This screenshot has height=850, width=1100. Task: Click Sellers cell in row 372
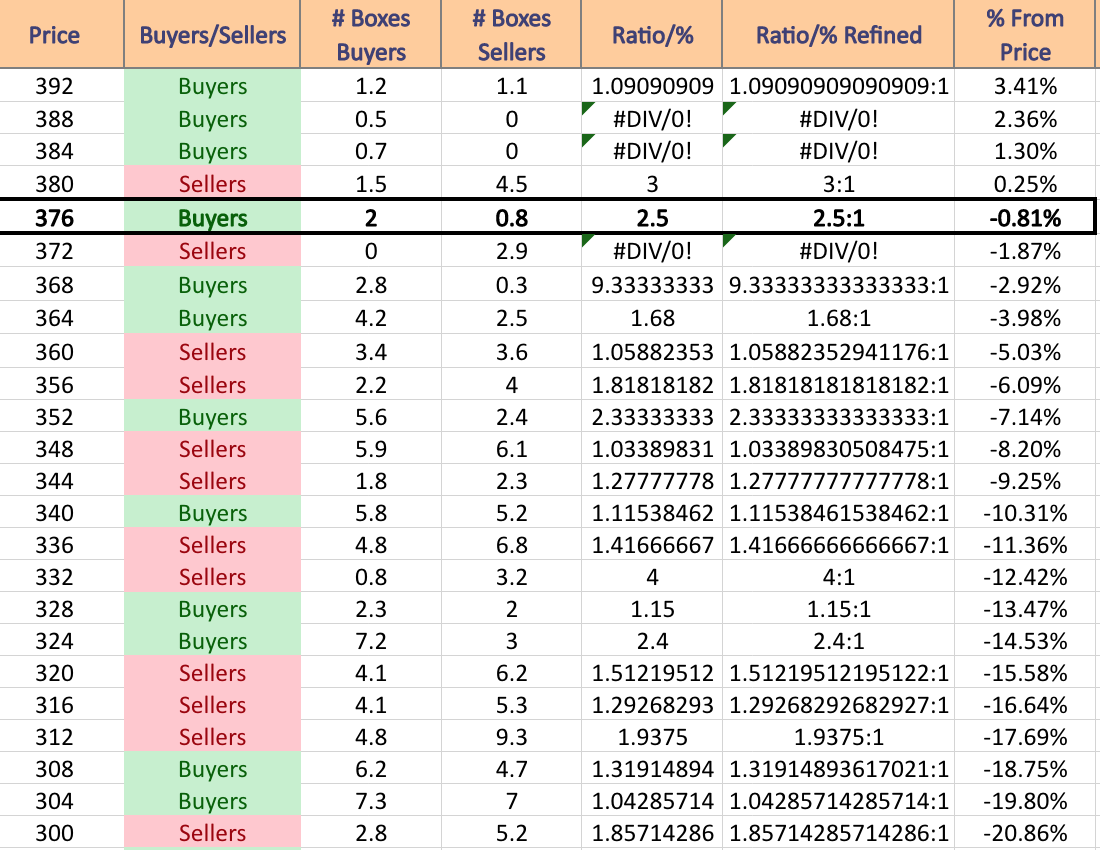click(213, 251)
